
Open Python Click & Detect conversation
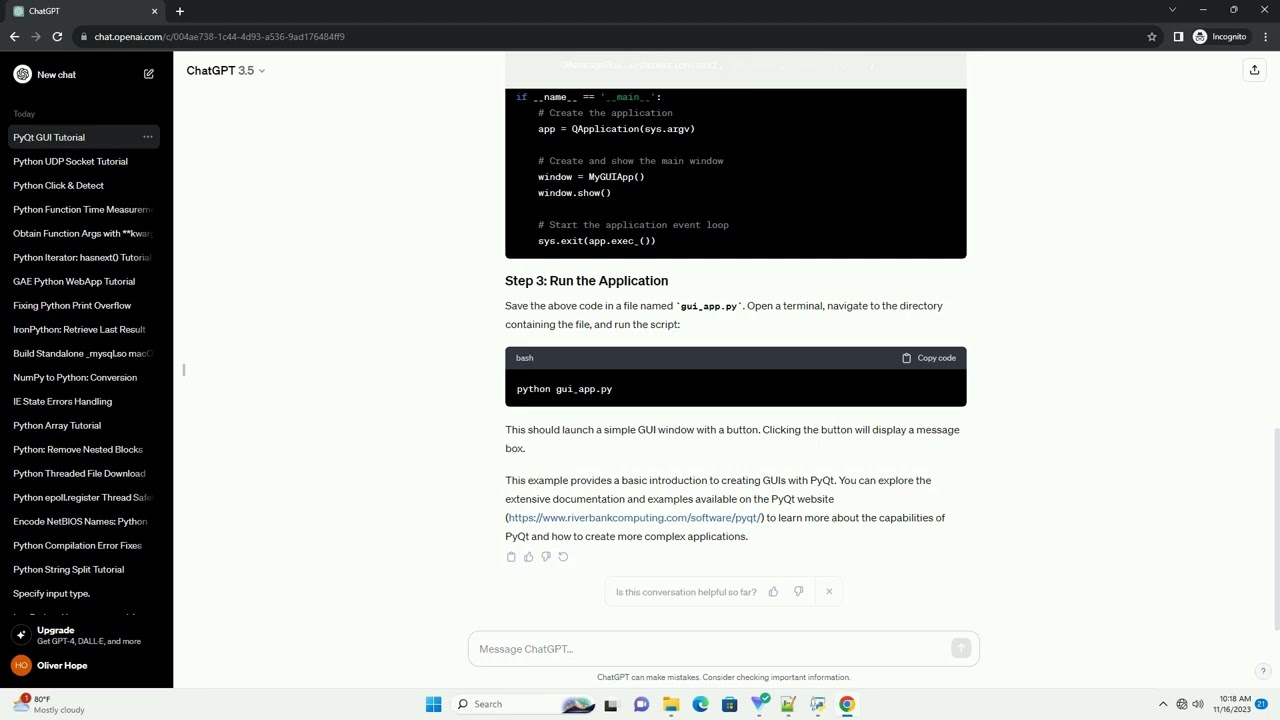pyautogui.click(x=86, y=185)
